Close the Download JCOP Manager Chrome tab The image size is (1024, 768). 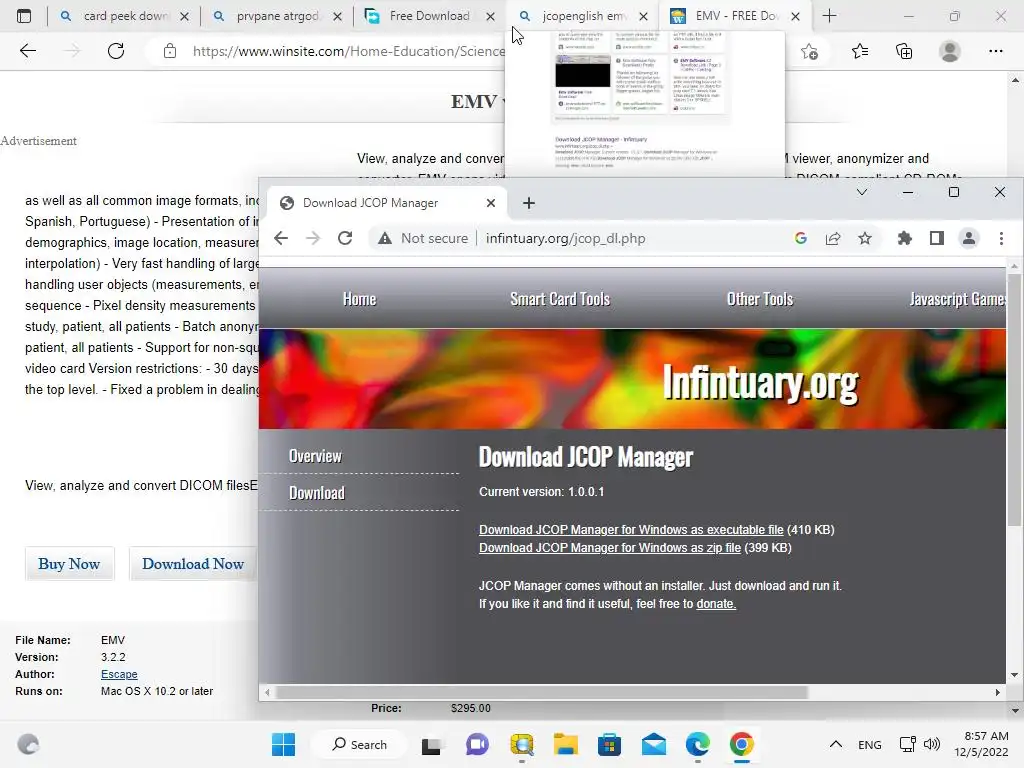click(x=491, y=203)
